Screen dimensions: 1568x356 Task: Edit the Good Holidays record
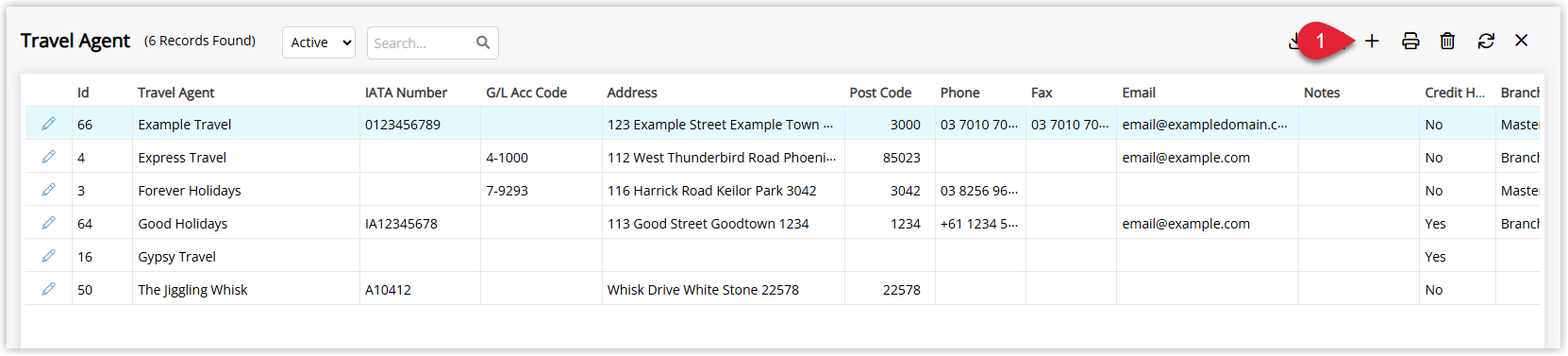click(48, 223)
